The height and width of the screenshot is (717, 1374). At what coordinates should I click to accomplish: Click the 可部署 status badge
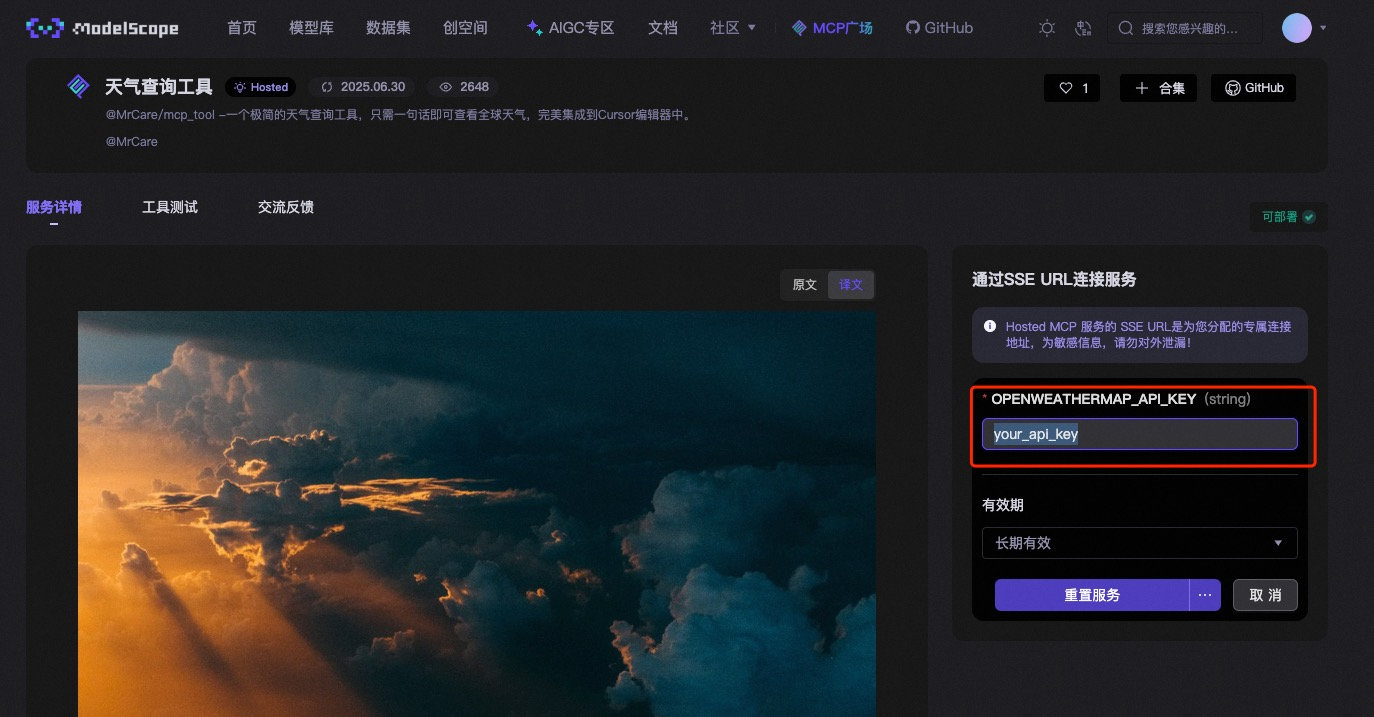pyautogui.click(x=1288, y=216)
